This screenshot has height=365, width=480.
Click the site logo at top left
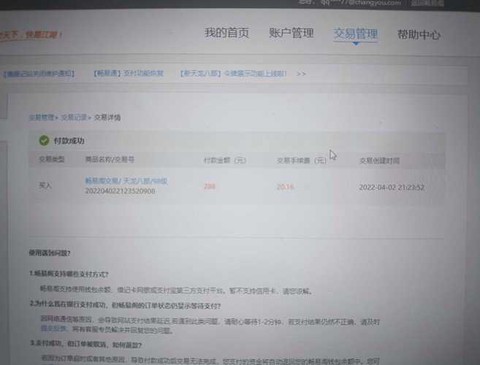click(31, 35)
